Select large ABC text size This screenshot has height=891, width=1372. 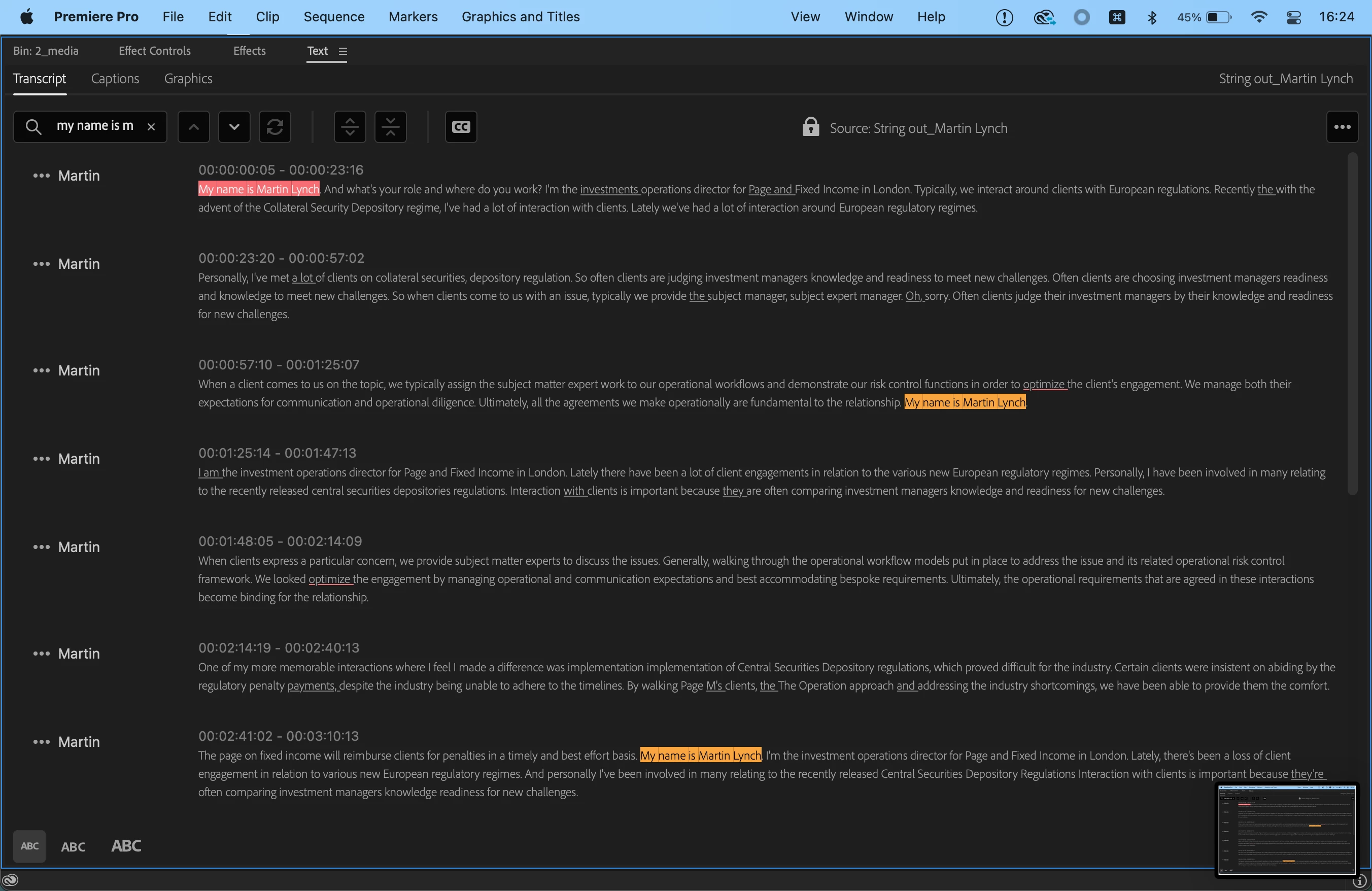tap(126, 846)
